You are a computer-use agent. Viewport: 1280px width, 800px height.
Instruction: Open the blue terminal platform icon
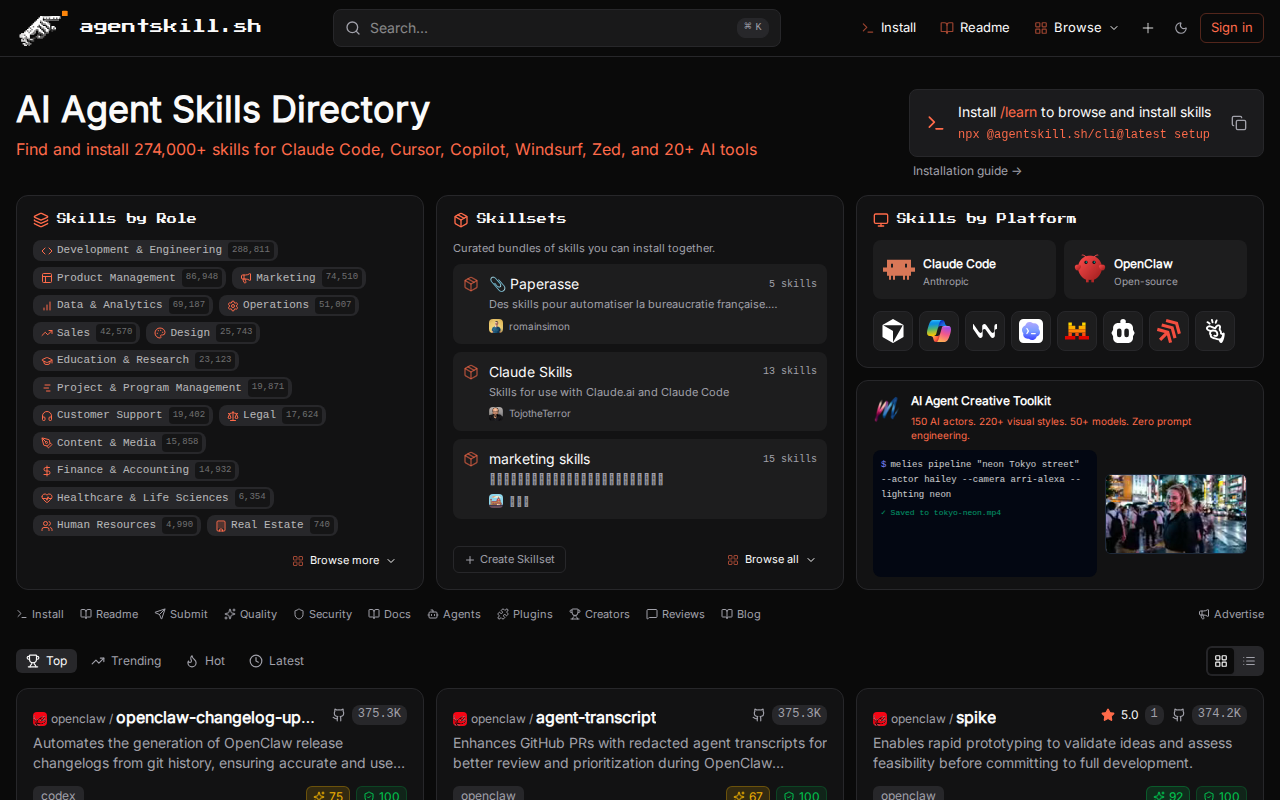coord(1030,331)
